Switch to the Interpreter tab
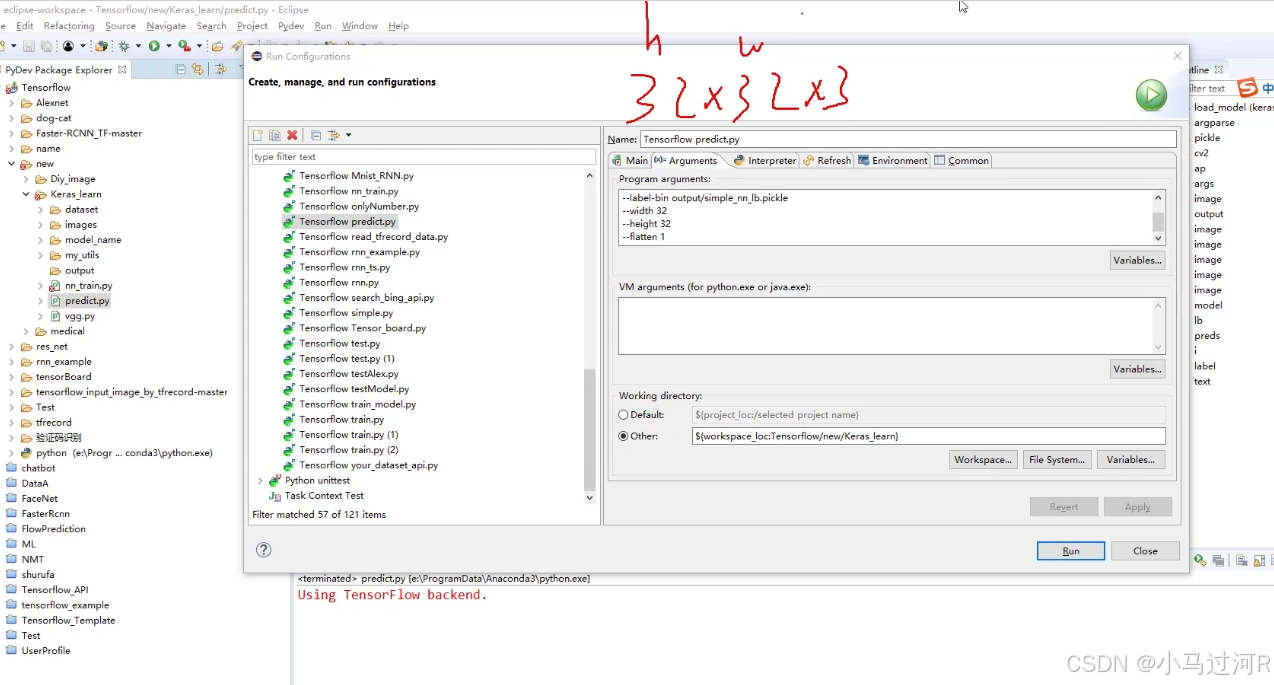The height and width of the screenshot is (685, 1274). [765, 160]
